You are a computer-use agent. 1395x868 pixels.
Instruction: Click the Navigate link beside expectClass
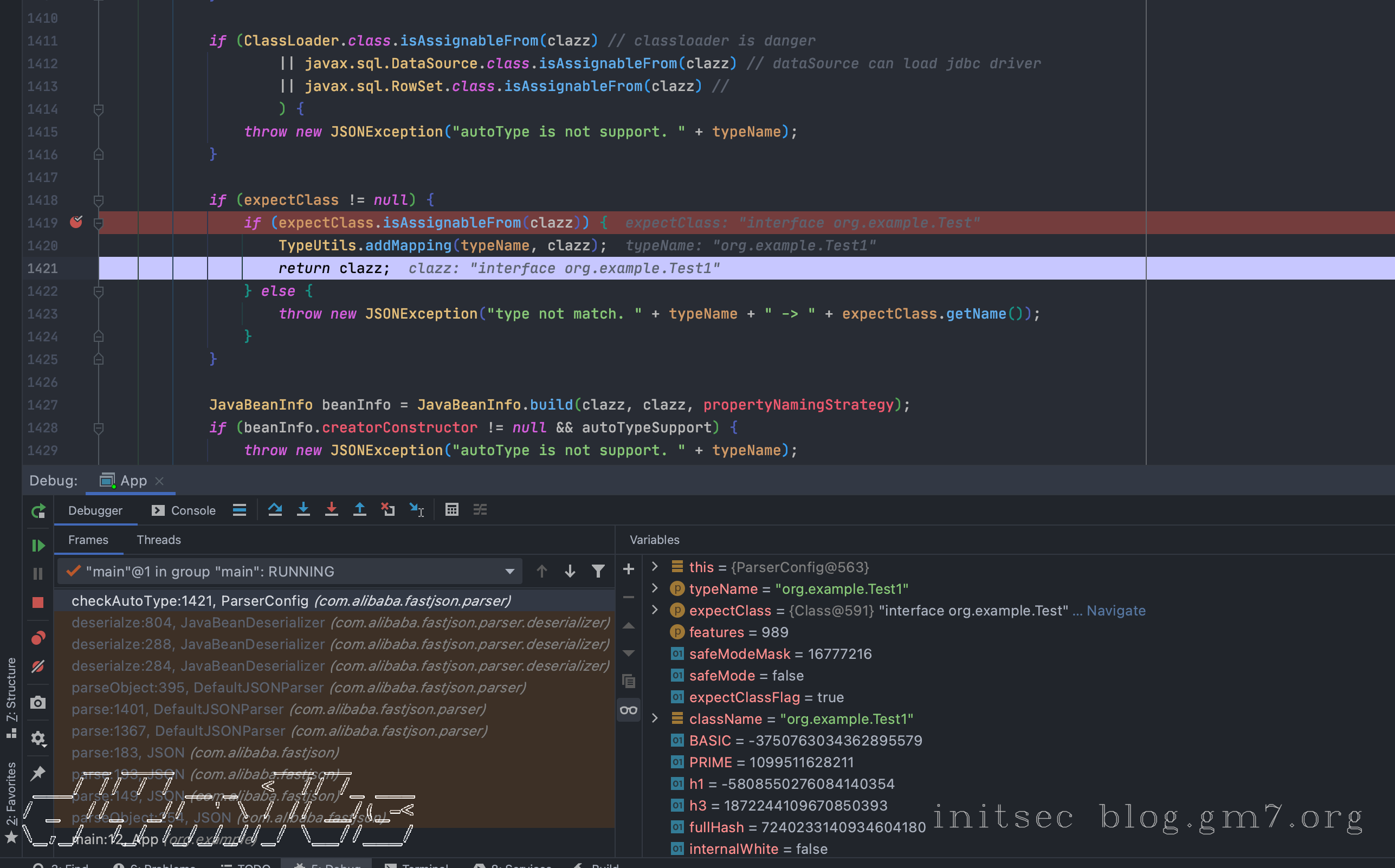[x=1115, y=610]
